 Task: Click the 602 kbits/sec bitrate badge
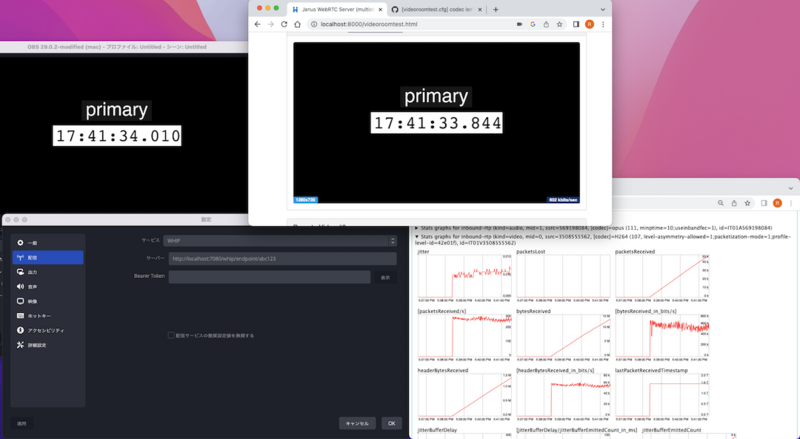click(563, 200)
